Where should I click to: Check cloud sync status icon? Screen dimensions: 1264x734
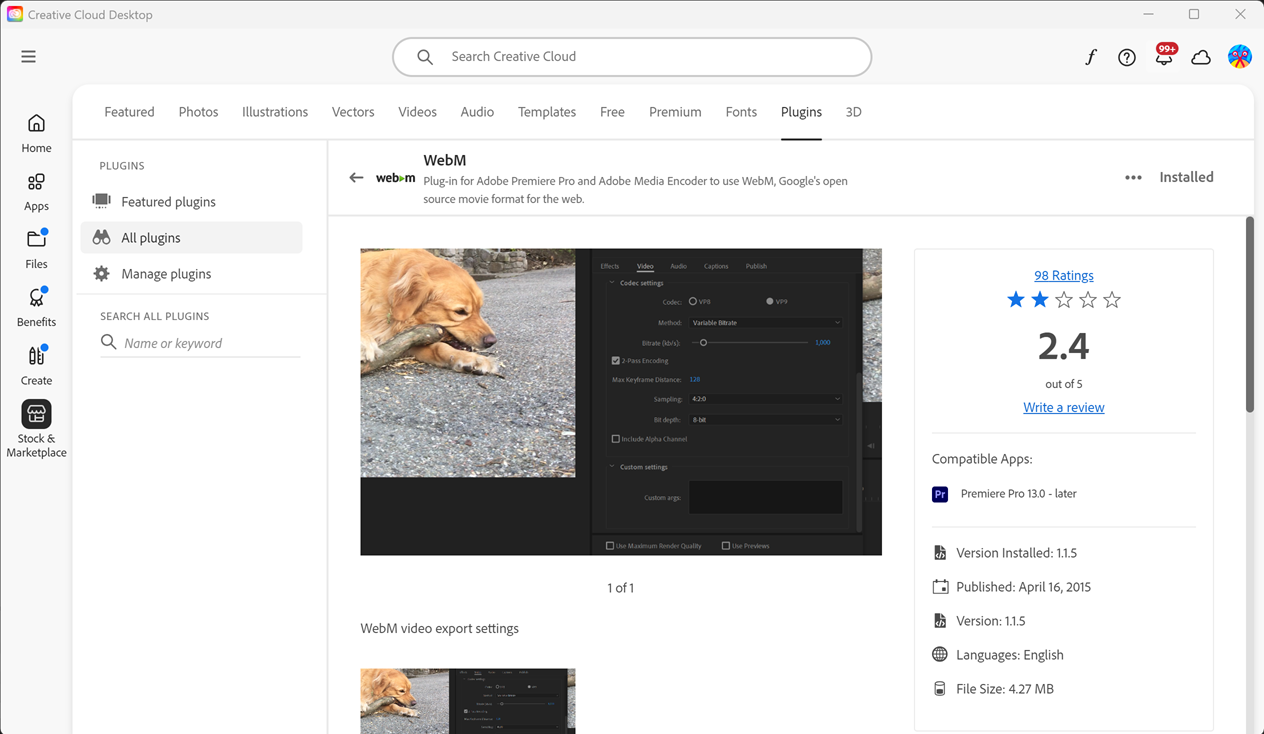coord(1201,57)
